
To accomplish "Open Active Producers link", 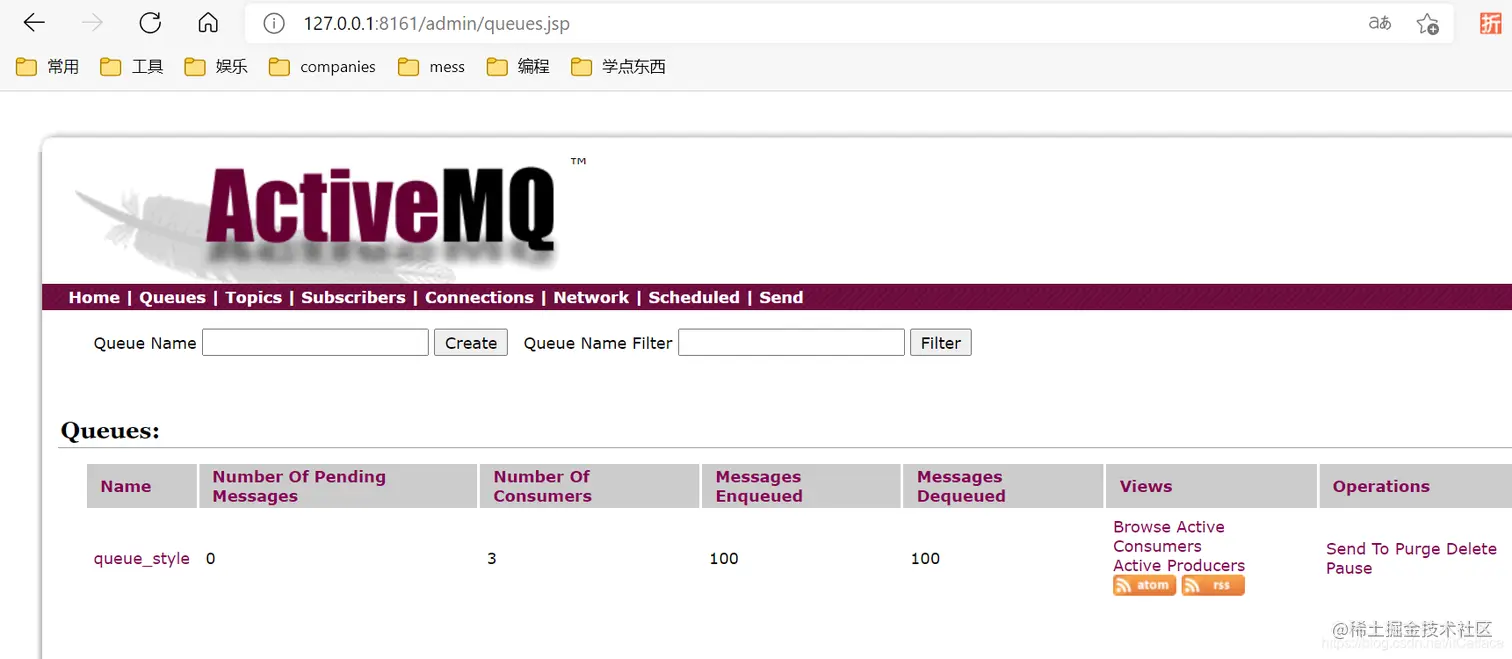I will pyautogui.click(x=1179, y=566).
